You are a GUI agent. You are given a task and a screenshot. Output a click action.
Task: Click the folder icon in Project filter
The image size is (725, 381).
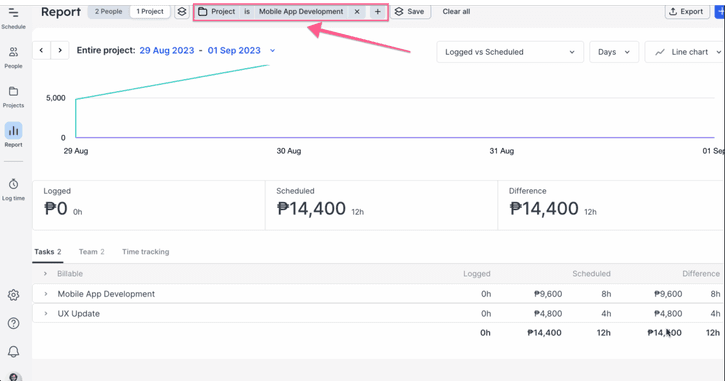(203, 12)
